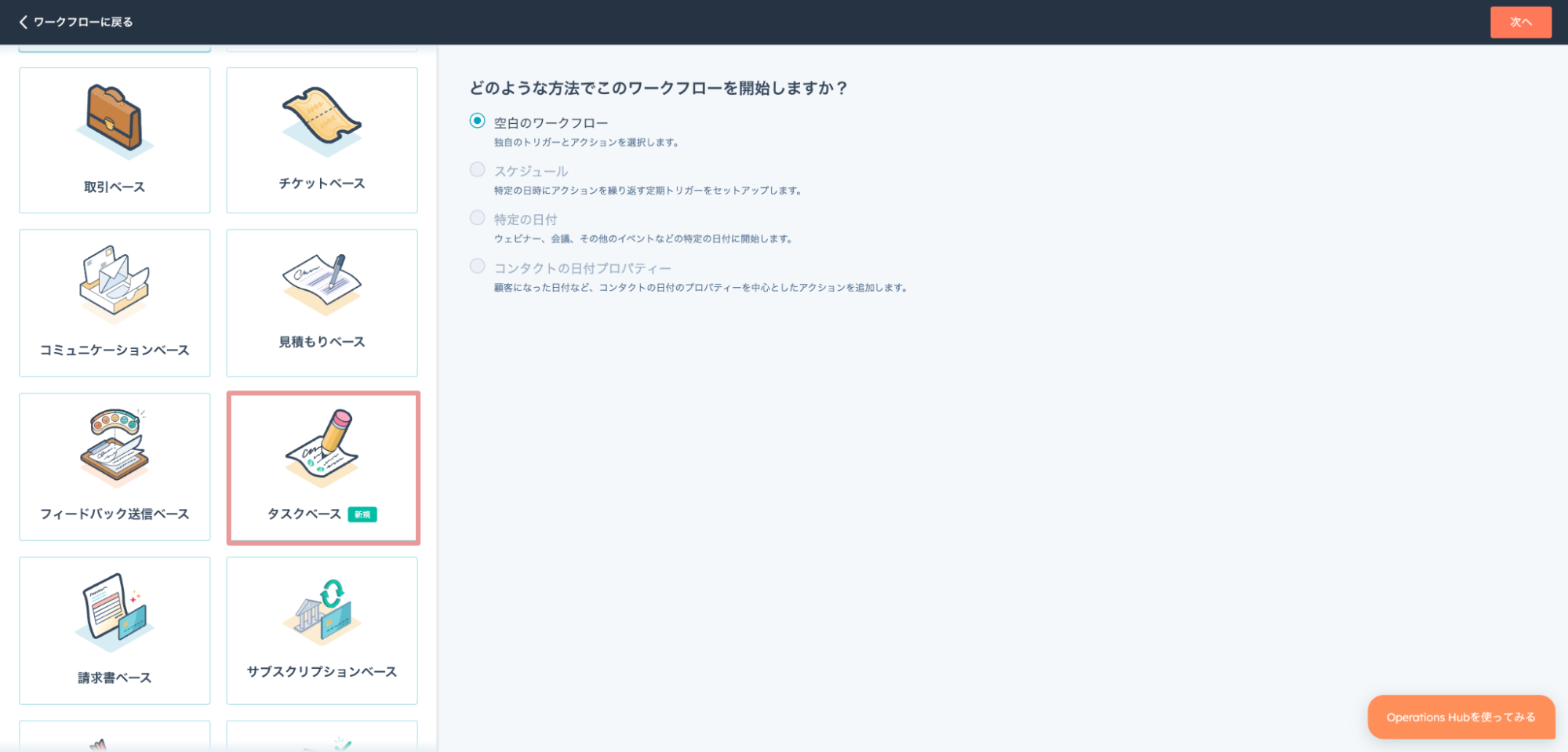Click the invoice icon for 請求書ベース
This screenshot has width=1568, height=752.
pos(115,612)
